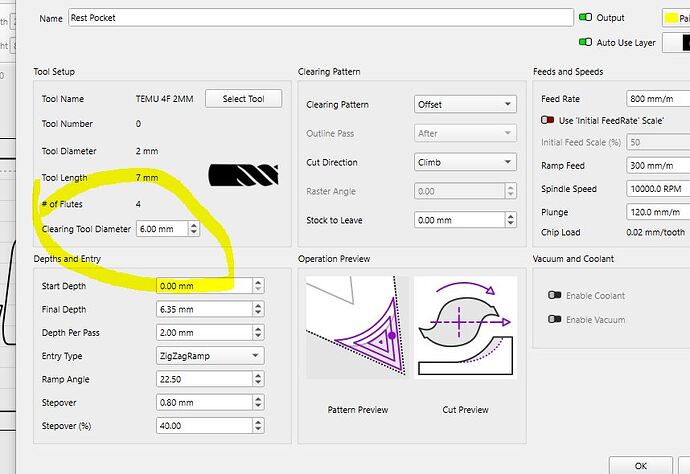The width and height of the screenshot is (690, 474).
Task: Click the Raster Angle stepper arrows
Action: pyautogui.click(x=510, y=191)
